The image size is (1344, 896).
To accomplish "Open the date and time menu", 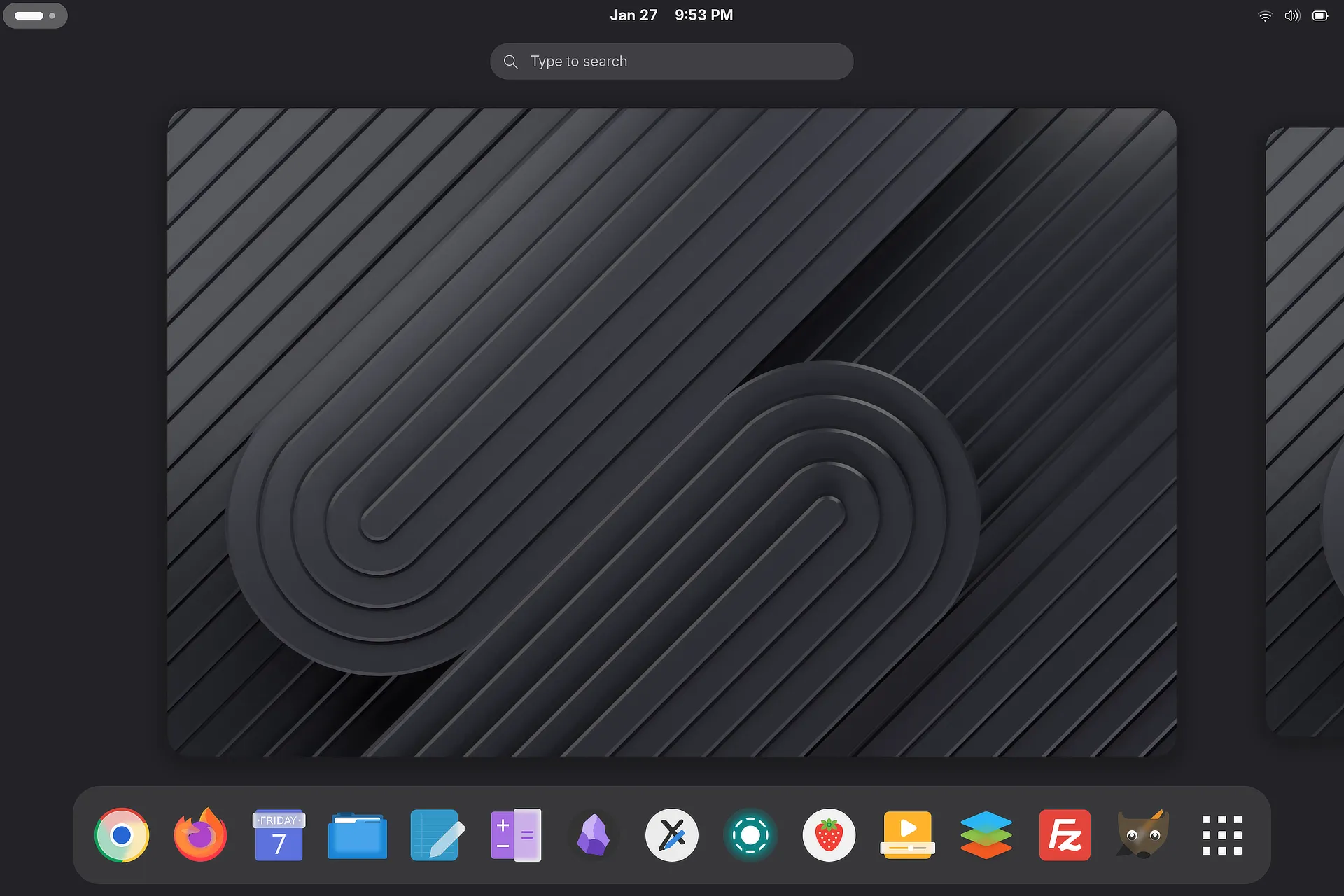I will [671, 15].
